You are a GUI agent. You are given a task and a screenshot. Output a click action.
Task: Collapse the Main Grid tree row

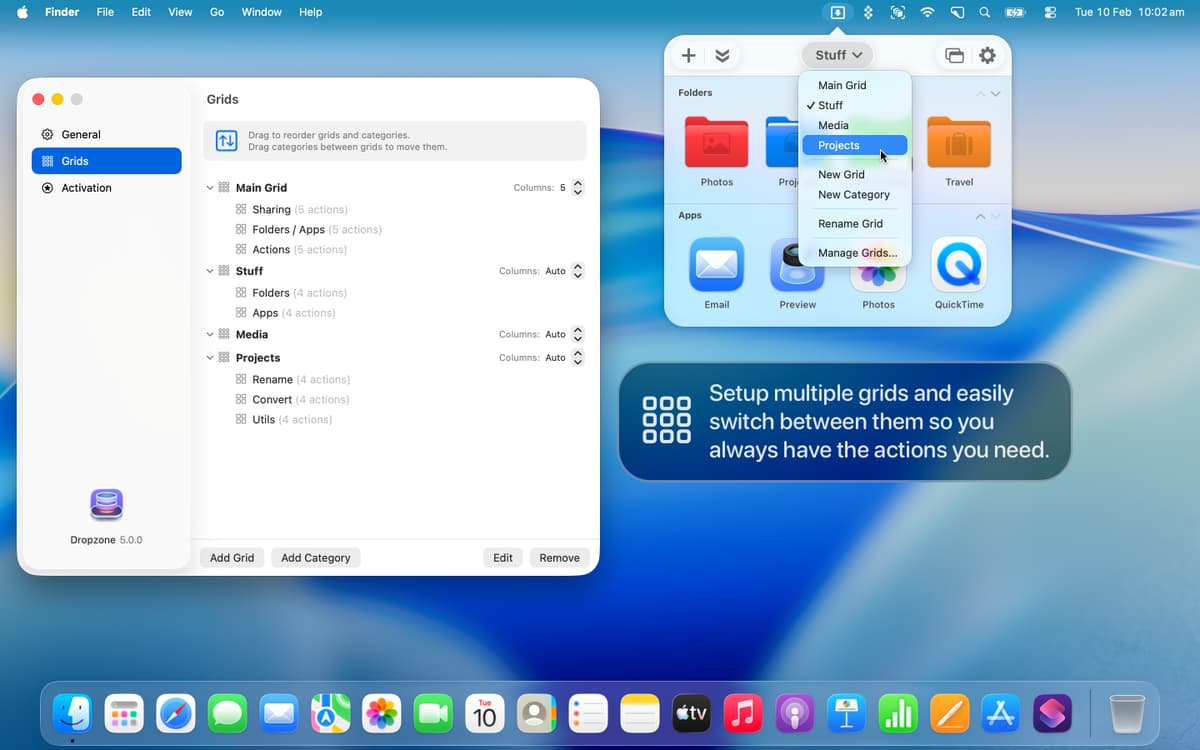(x=210, y=188)
